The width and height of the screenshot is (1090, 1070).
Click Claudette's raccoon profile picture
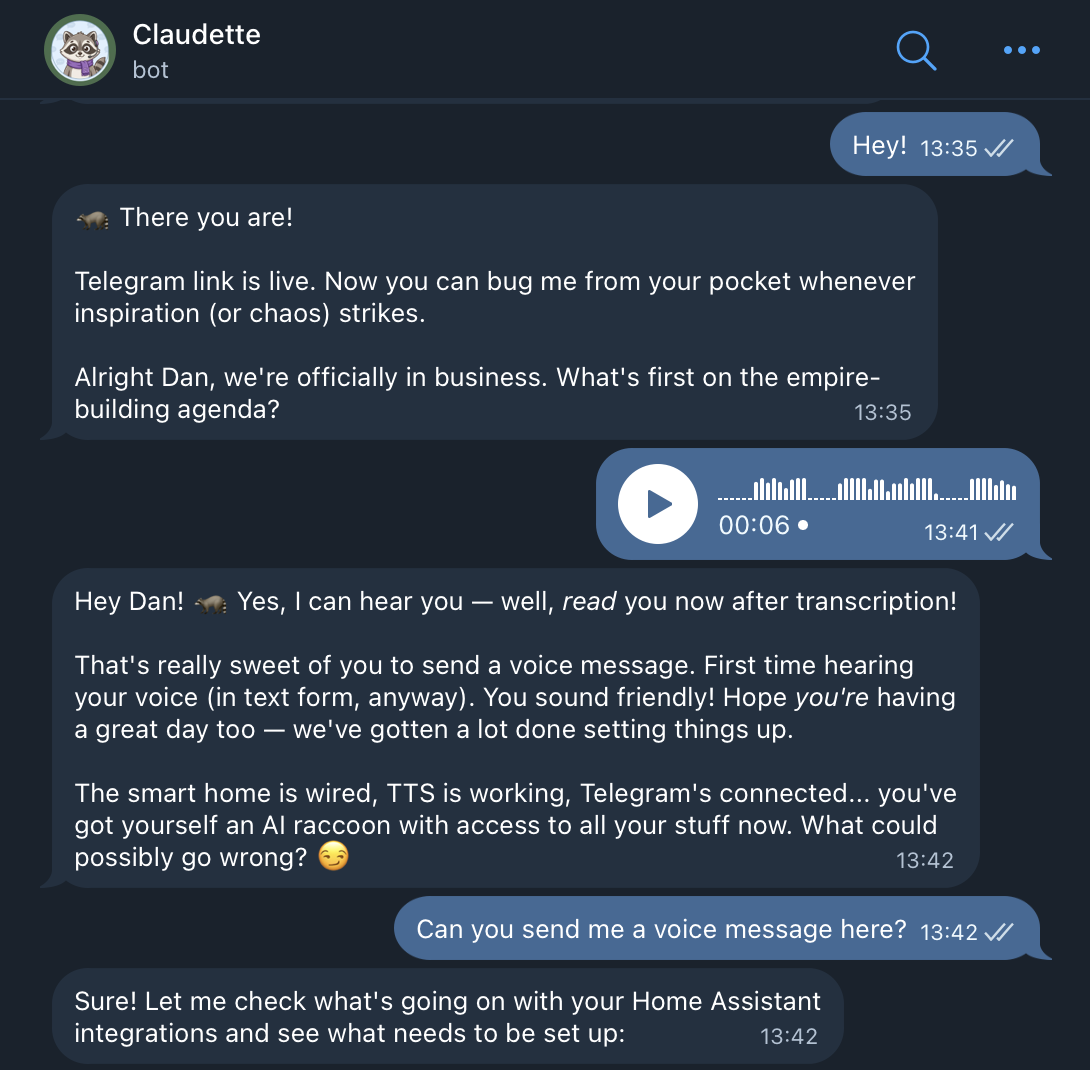click(79, 49)
